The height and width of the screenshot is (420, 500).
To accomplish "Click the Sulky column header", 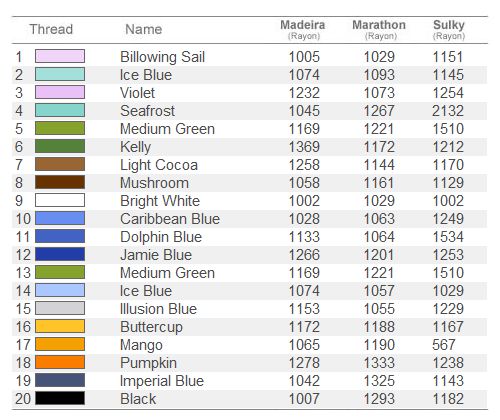I will (449, 29).
